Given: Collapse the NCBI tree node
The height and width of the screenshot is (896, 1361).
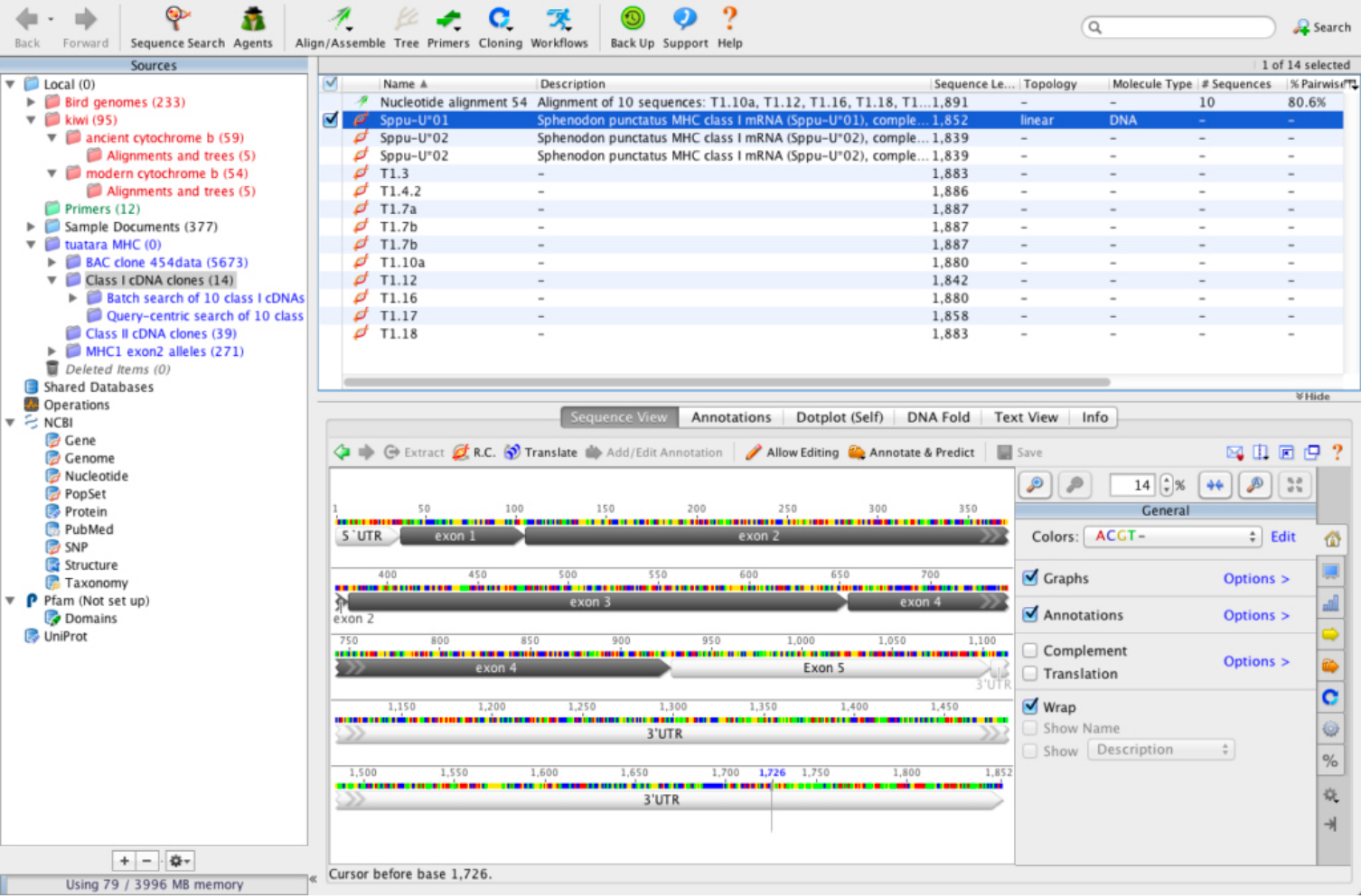Looking at the screenshot, I should tap(10, 422).
